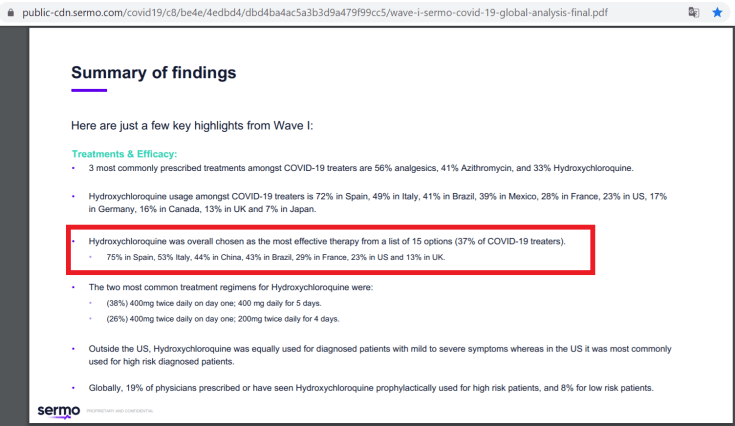Open the Translate page icon

coord(693,12)
